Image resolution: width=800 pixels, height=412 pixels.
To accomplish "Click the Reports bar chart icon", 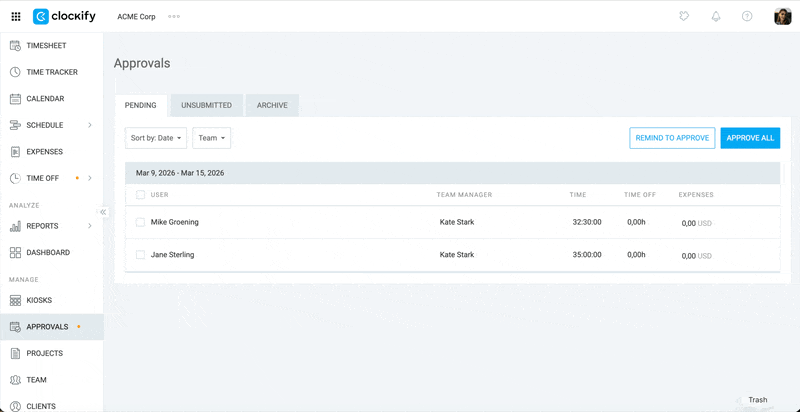I will point(15,226).
